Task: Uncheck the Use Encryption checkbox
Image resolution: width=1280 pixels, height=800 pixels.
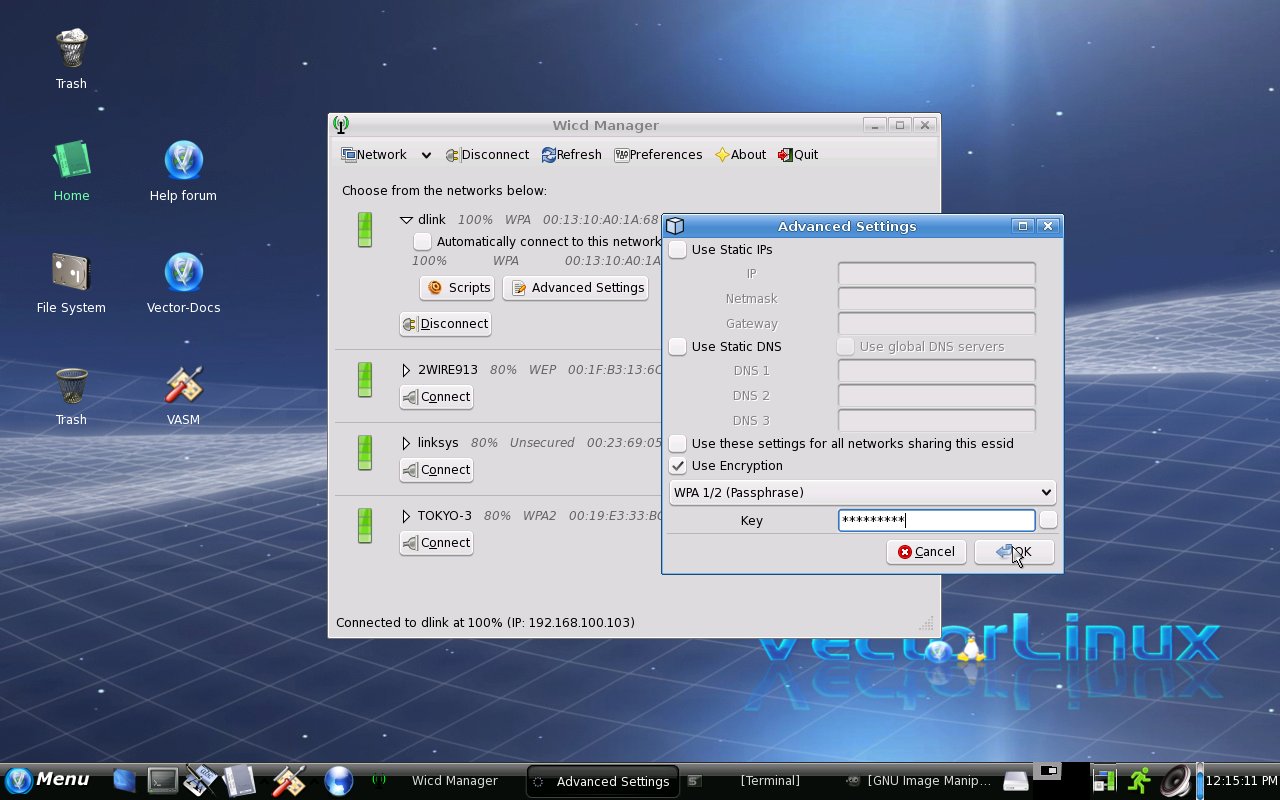Action: [x=678, y=466]
